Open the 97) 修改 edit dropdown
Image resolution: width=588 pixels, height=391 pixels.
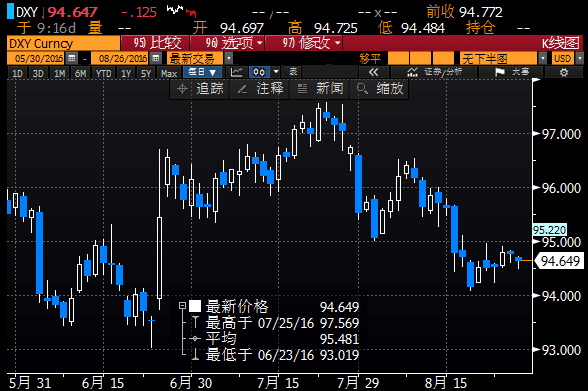pos(304,43)
